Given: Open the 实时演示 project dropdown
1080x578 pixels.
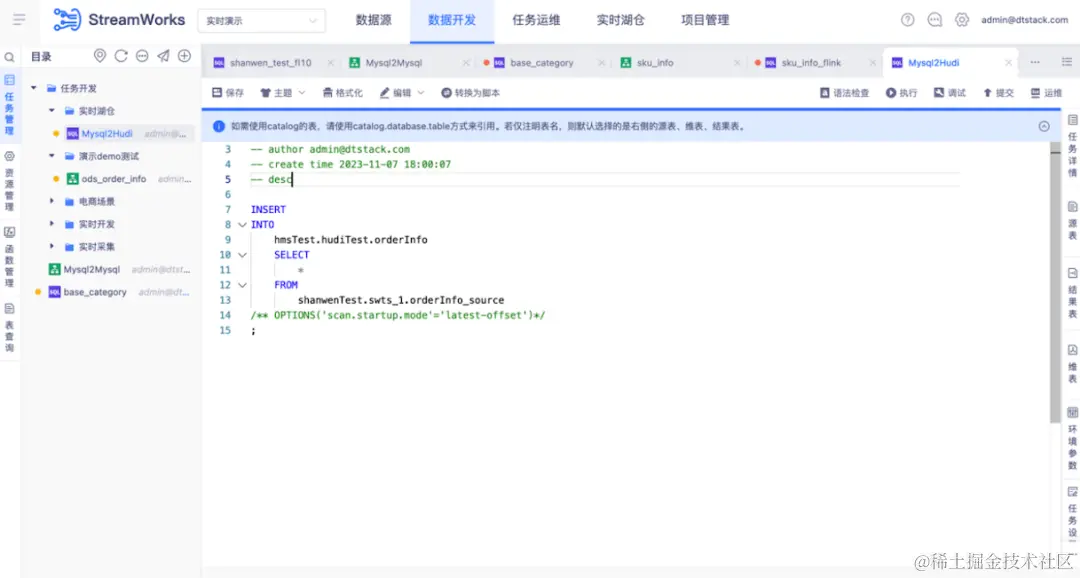Looking at the screenshot, I should pyautogui.click(x=261, y=21).
